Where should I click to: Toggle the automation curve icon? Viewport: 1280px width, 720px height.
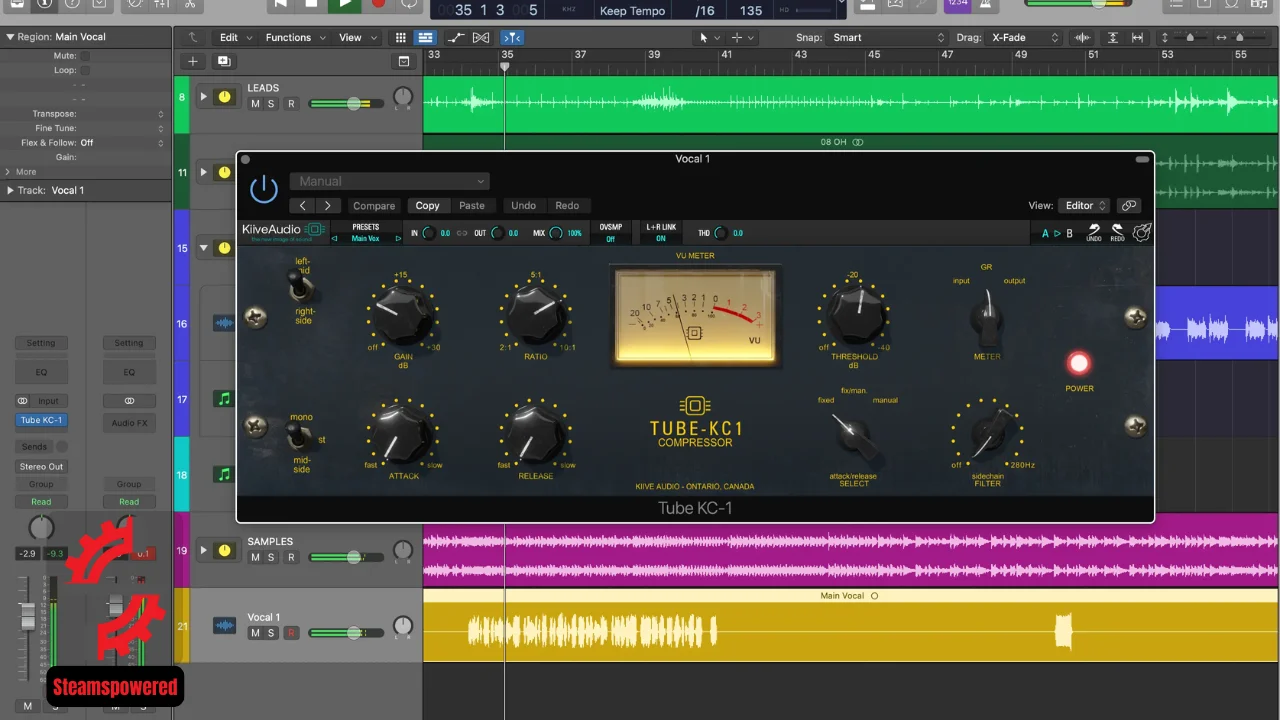click(x=456, y=38)
